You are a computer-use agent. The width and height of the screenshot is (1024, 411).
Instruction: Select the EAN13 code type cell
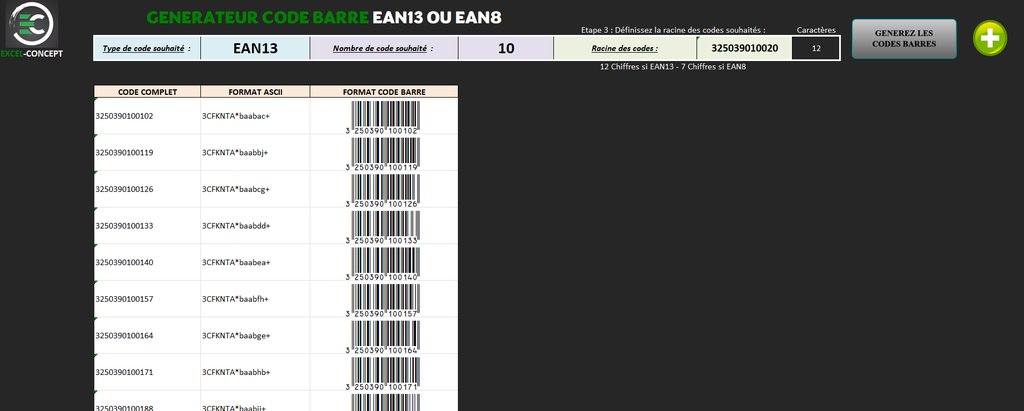(255, 48)
